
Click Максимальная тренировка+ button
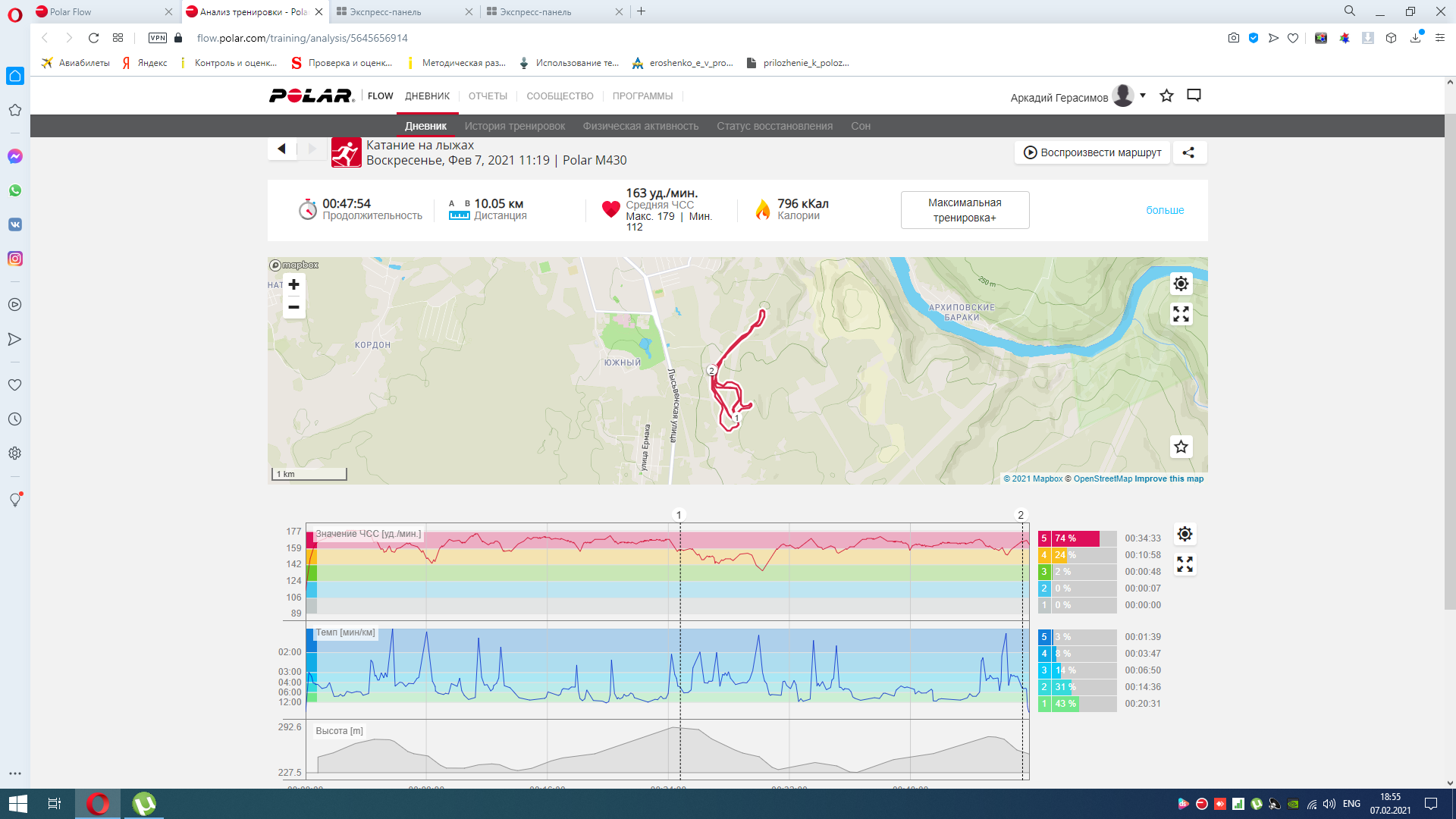[965, 210]
